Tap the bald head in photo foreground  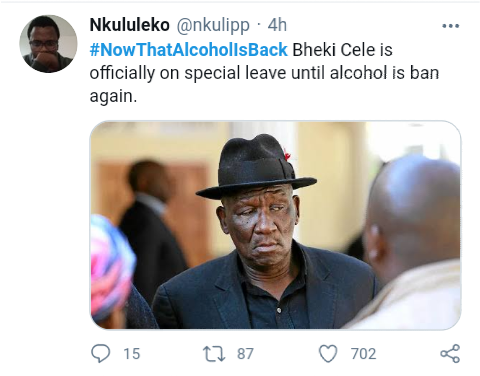point(413,213)
